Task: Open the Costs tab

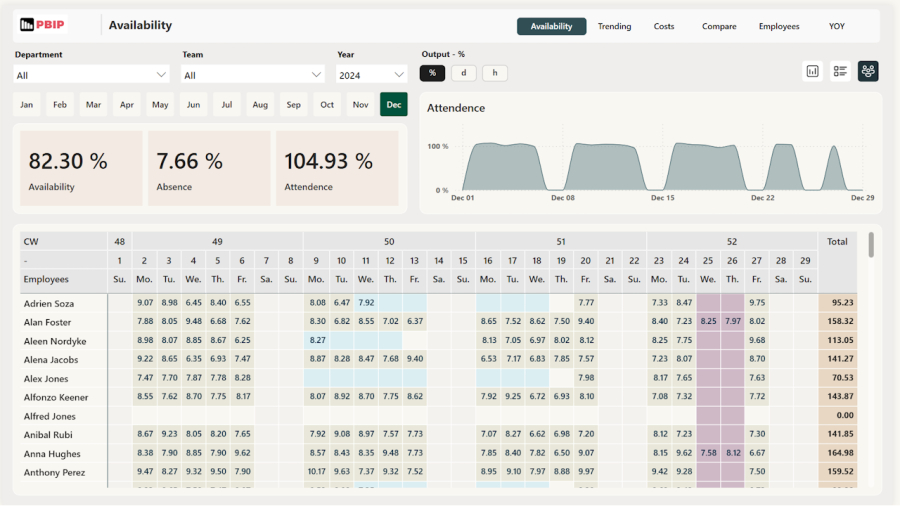Action: (664, 27)
